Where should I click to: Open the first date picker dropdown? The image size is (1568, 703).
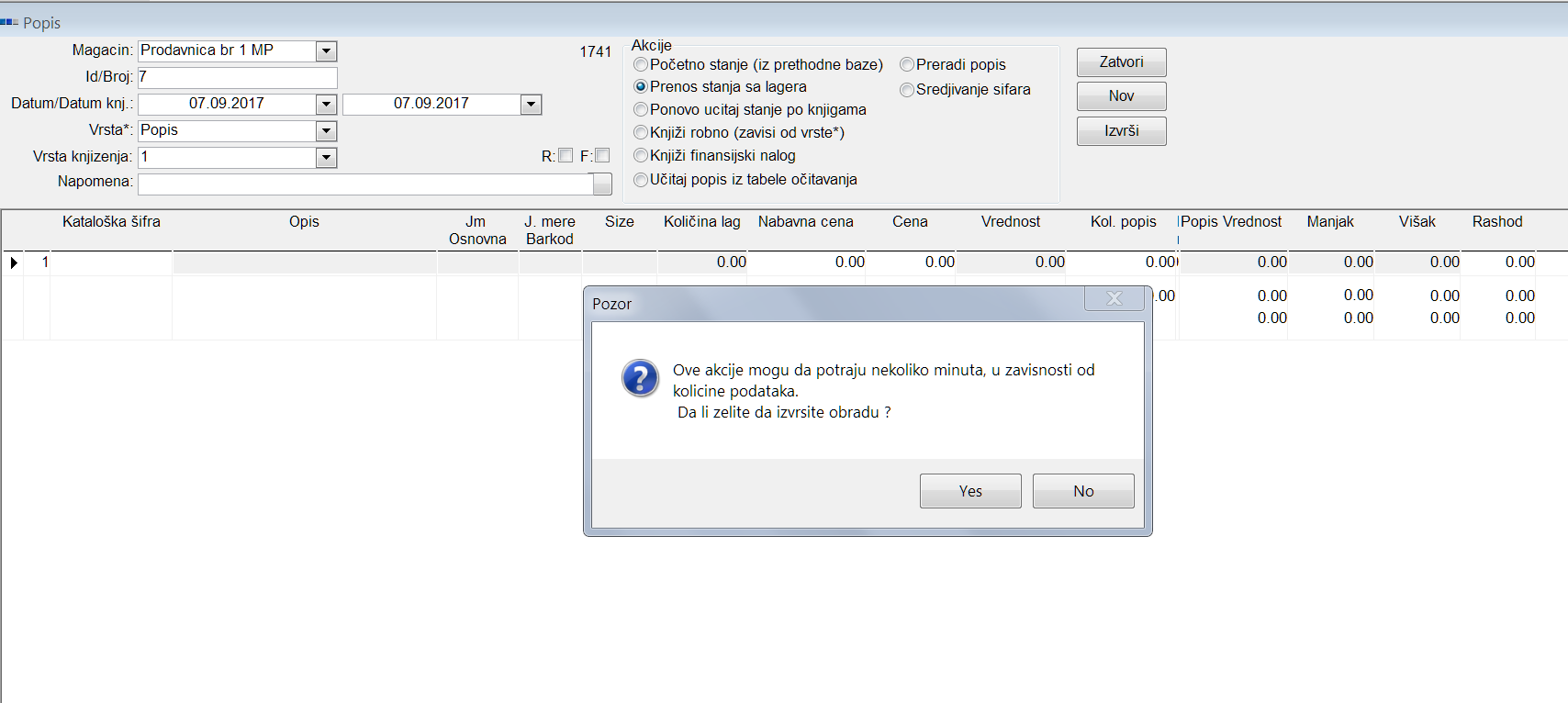tap(326, 105)
